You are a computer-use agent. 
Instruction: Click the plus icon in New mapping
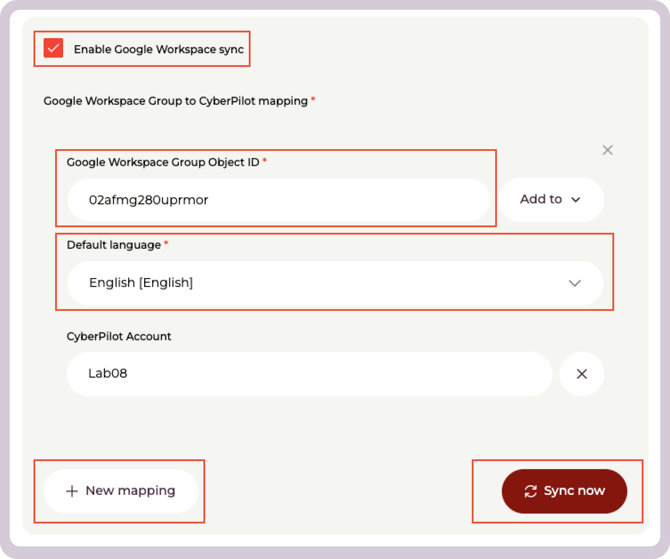(x=72, y=491)
